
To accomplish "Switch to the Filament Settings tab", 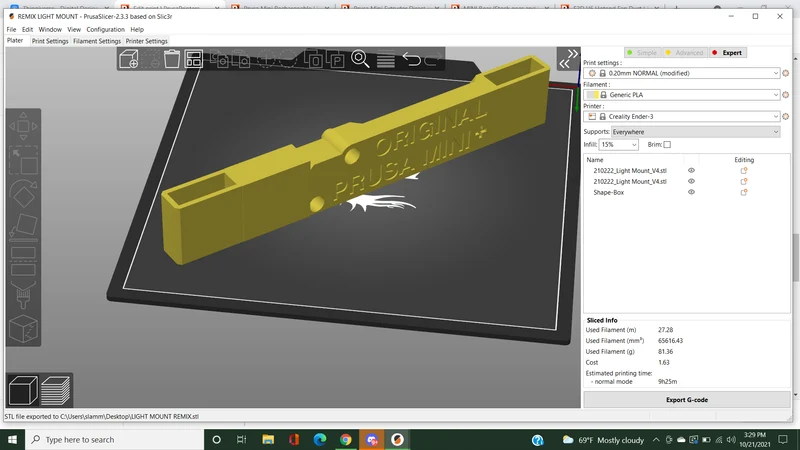I will 97,41.
